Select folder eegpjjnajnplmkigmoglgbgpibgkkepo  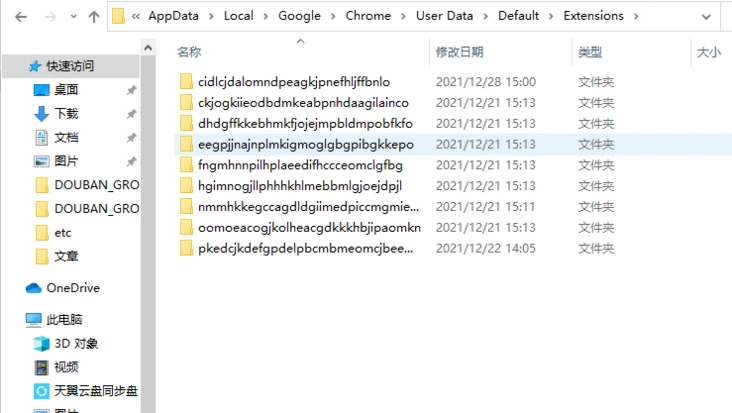(305, 144)
